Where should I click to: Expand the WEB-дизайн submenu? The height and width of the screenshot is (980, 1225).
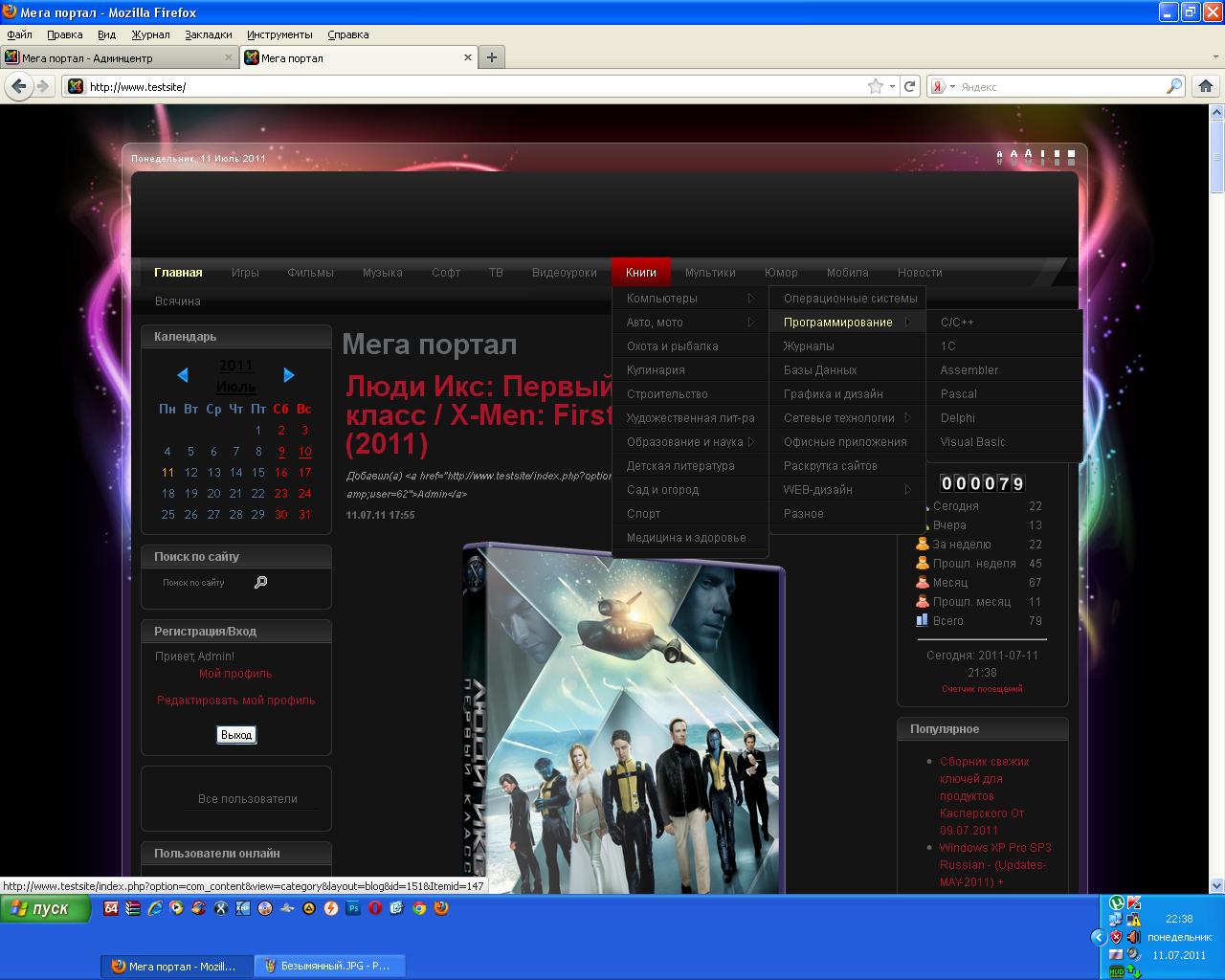847,490
